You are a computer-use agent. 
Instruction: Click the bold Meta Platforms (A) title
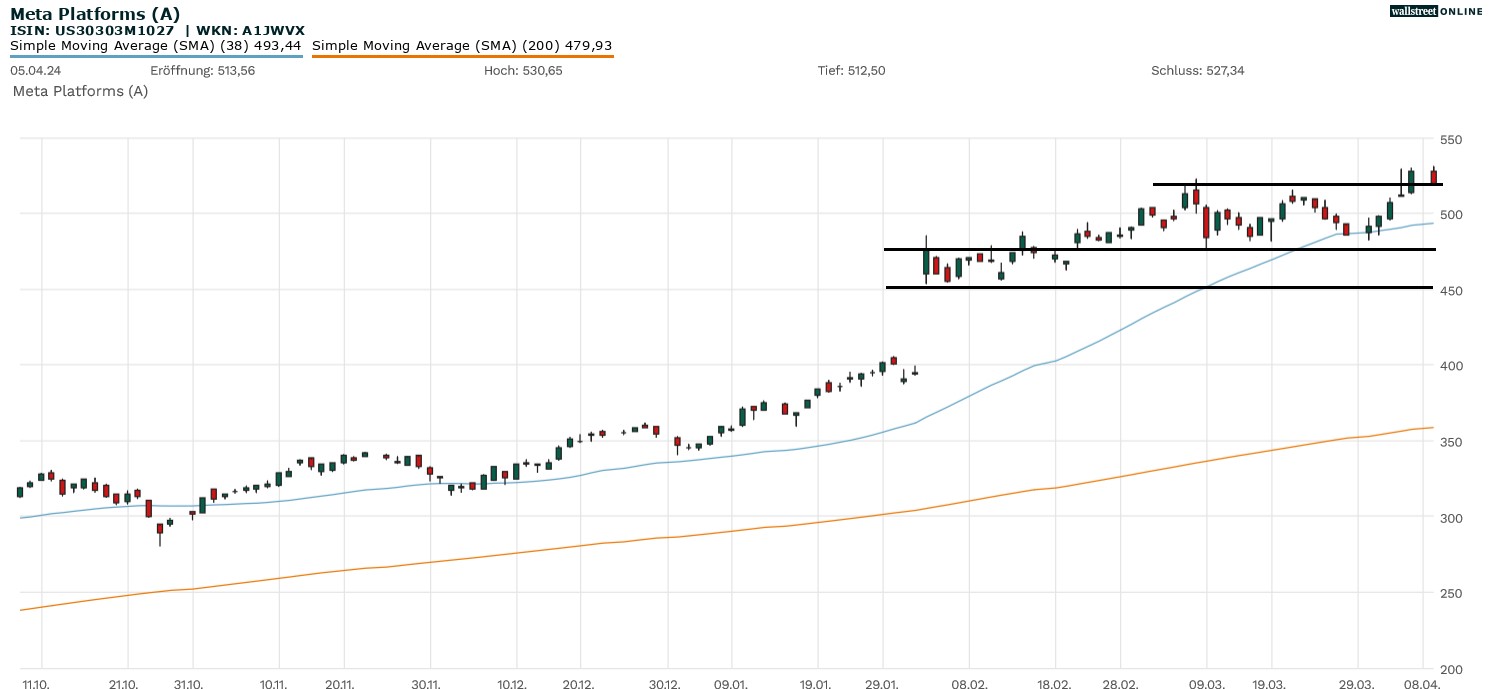coord(95,13)
